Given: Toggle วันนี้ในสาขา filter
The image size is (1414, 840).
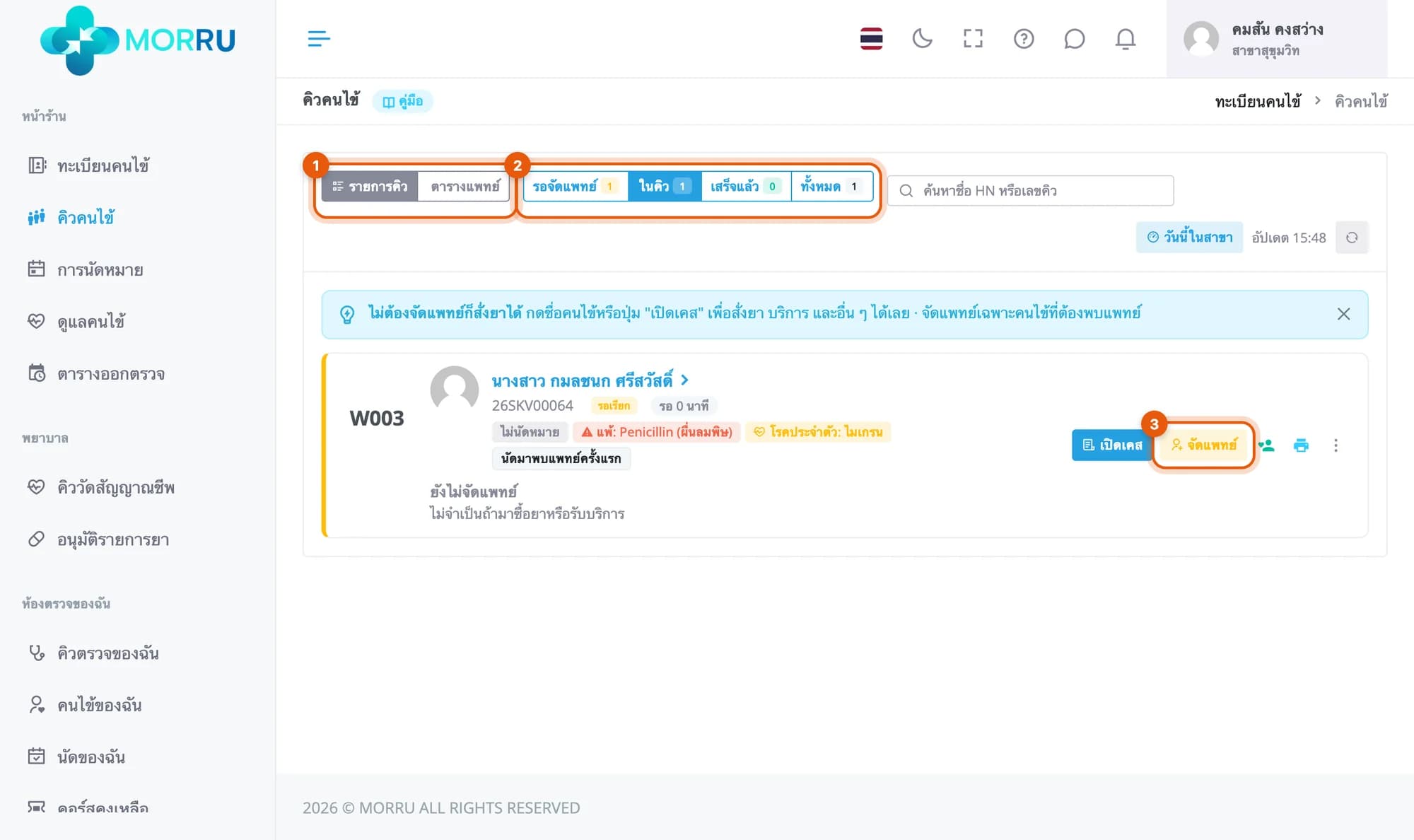Looking at the screenshot, I should [1189, 238].
